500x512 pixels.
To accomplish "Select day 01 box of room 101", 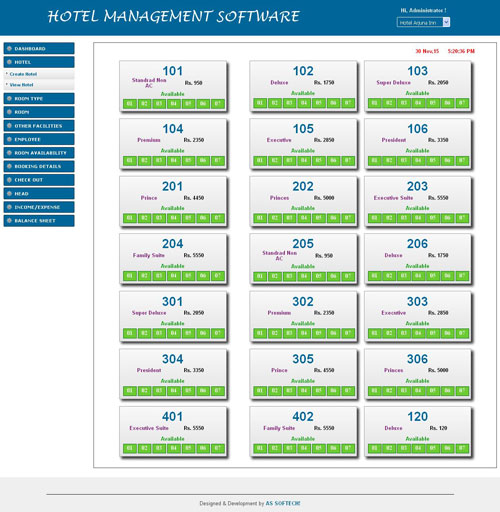I will [130, 104].
